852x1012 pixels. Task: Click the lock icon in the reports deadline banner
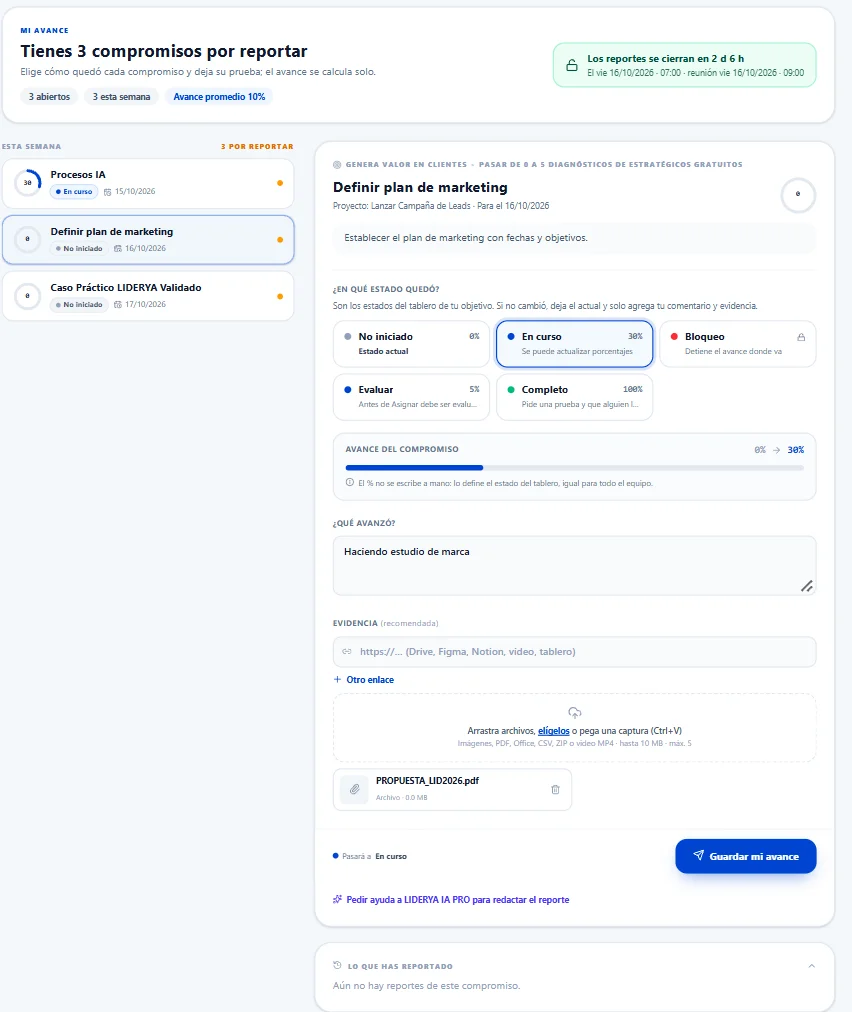572,65
